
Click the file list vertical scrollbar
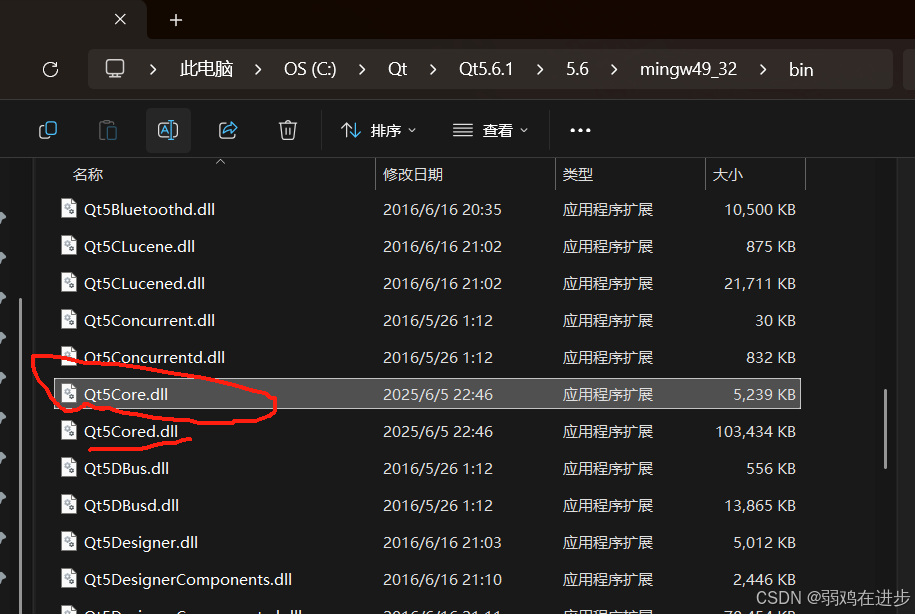[885, 429]
